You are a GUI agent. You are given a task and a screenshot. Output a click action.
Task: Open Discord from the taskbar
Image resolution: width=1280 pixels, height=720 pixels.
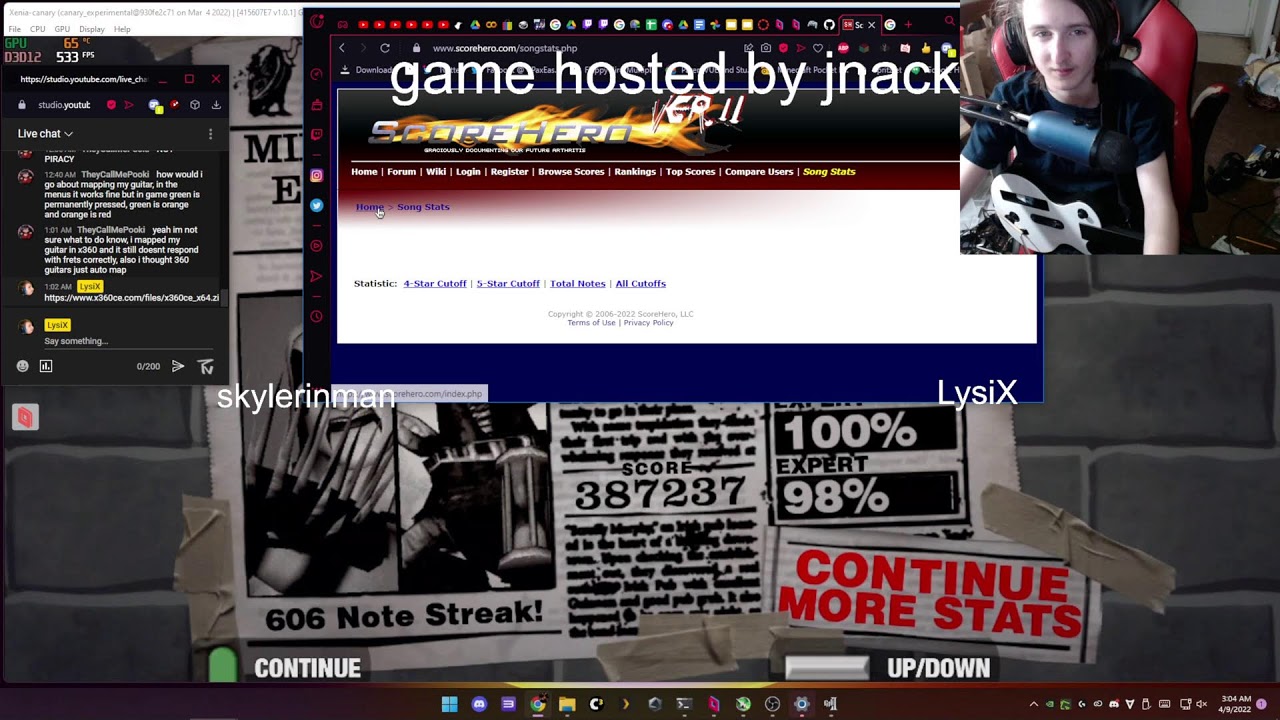[479, 704]
